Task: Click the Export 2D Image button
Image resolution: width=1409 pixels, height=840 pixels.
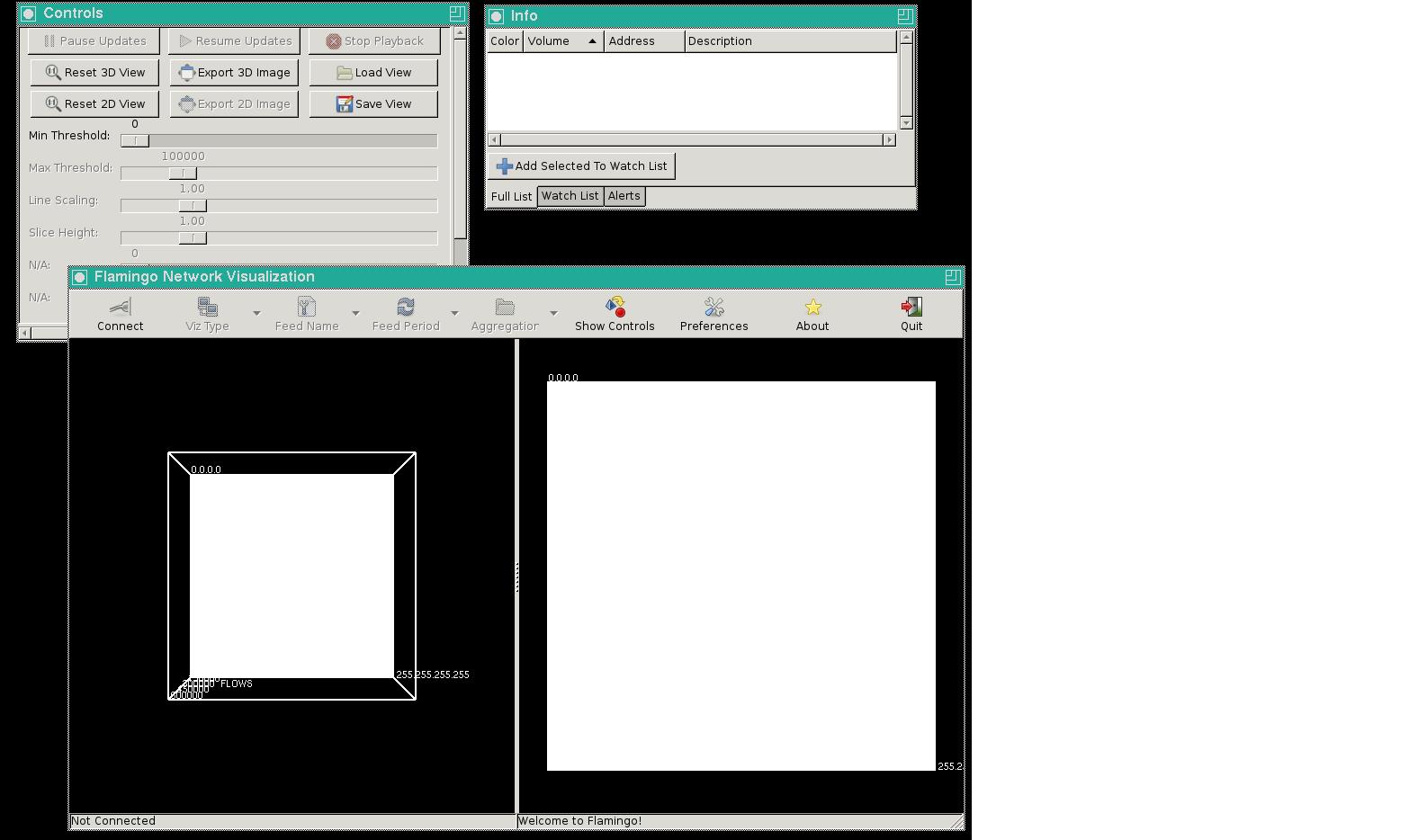Action: 235,104
